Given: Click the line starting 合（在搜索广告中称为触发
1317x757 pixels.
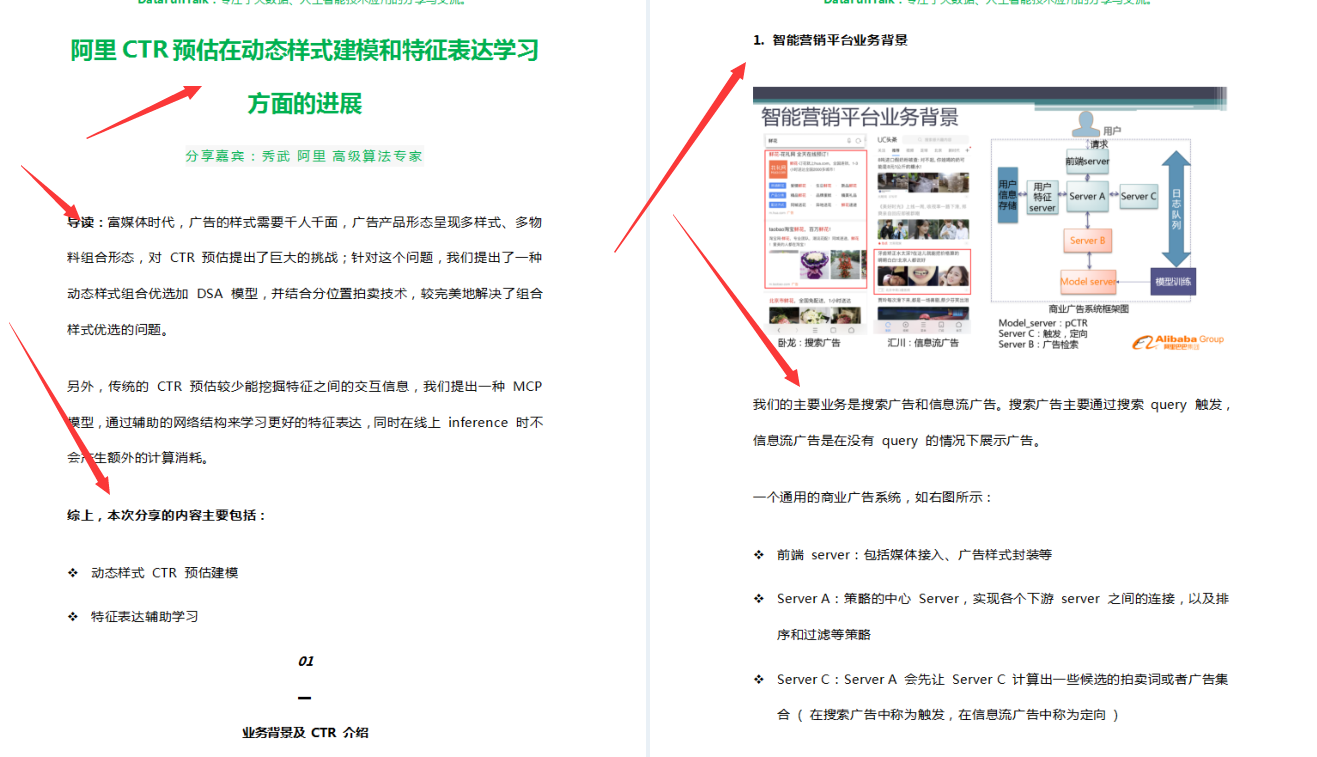Looking at the screenshot, I should point(948,715).
